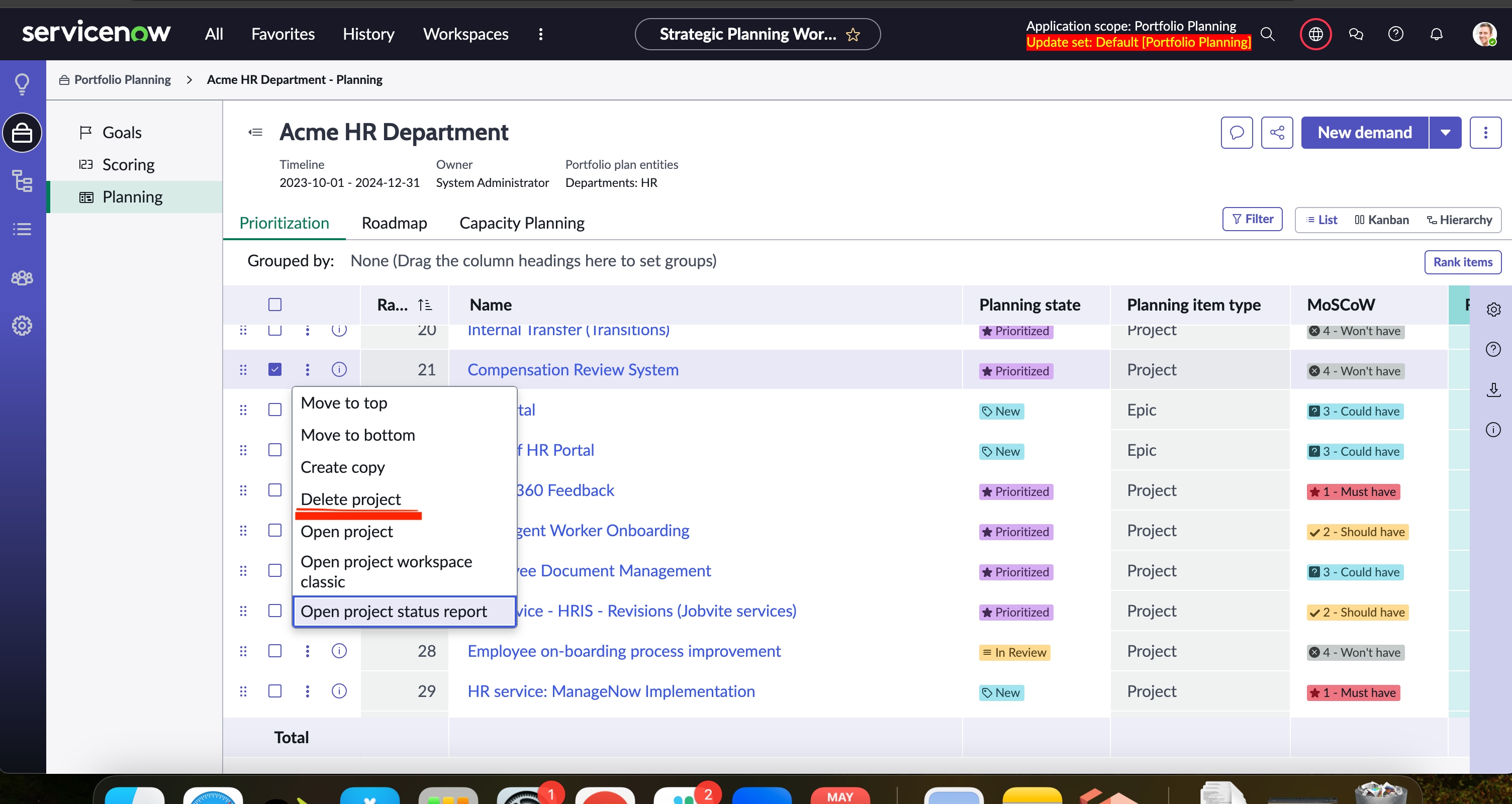This screenshot has height=804, width=1512.
Task: Select Delete project from the context menu
Action: coord(350,499)
